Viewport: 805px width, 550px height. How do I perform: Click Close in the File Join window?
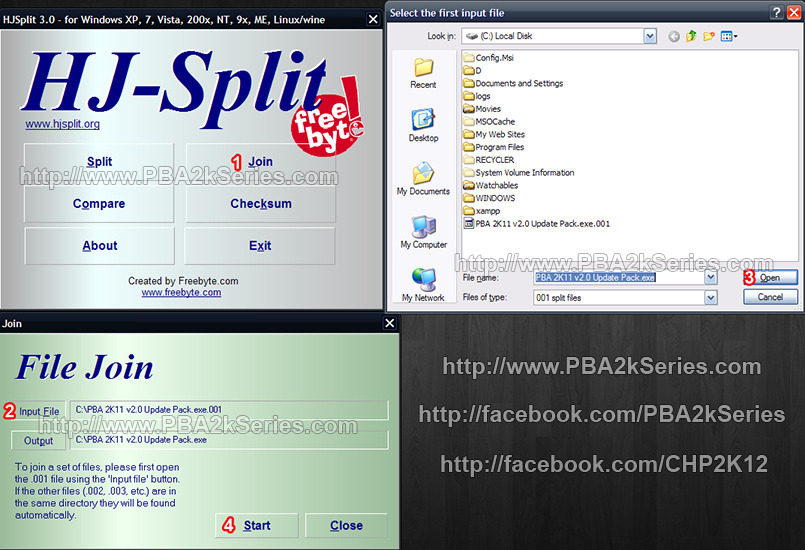pos(346,525)
